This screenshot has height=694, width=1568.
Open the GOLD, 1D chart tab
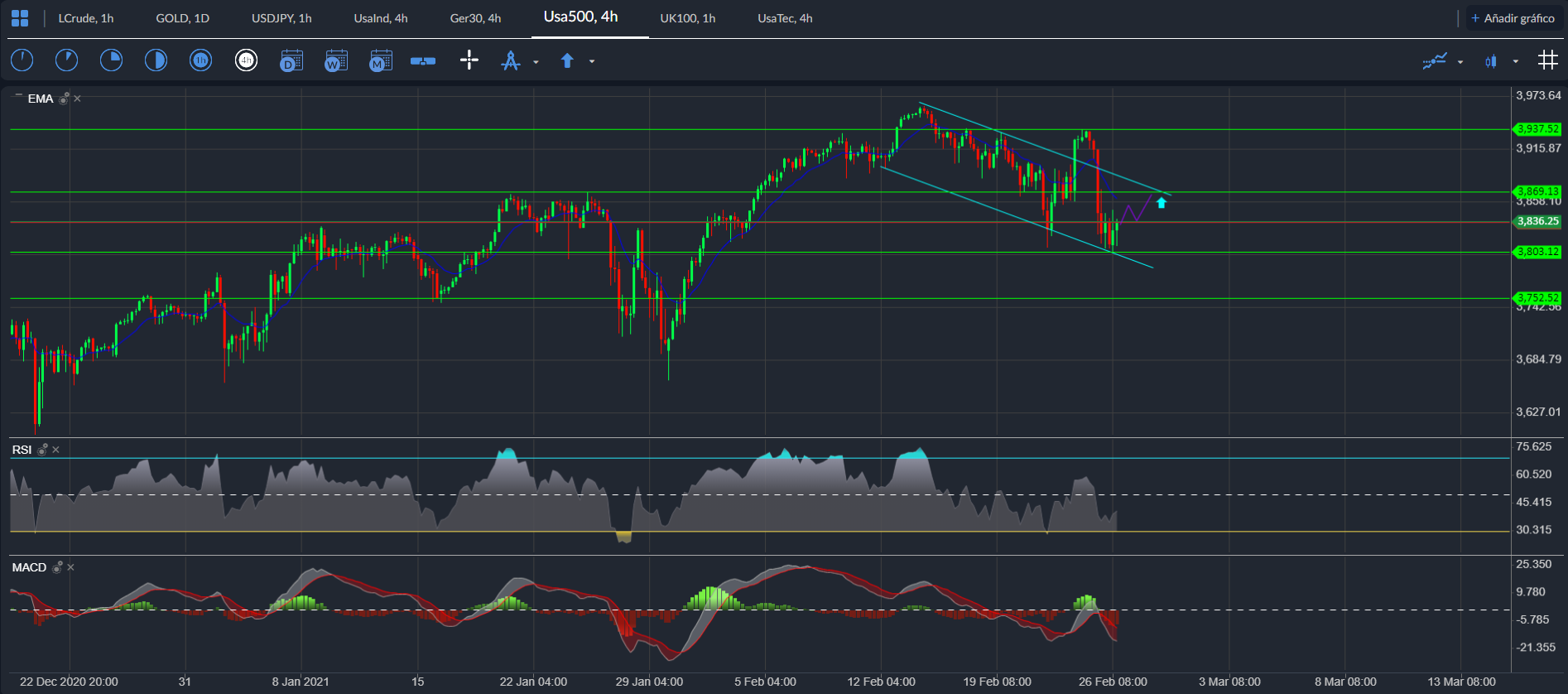183,18
